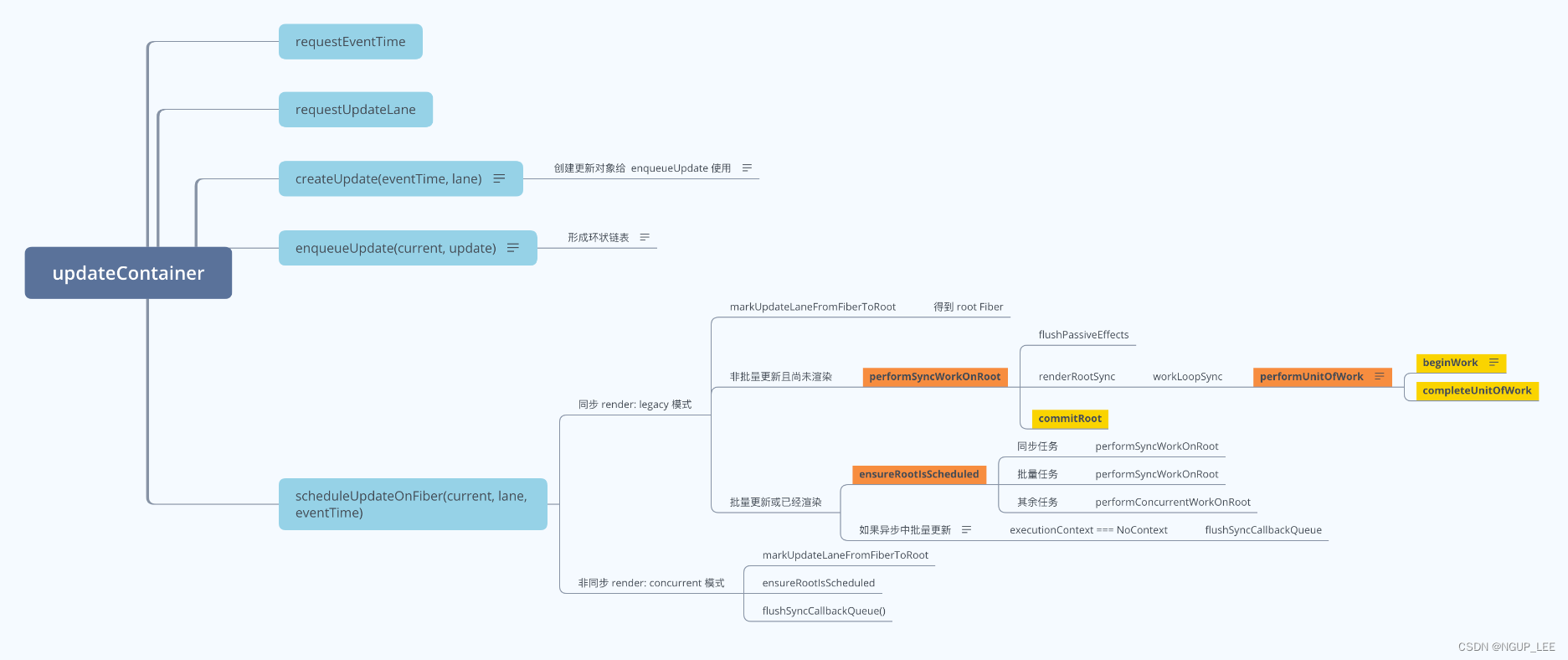Viewport: 1568px width, 660px height.
Task: Click performSyncWorkOnRoot next to 同步任务
Action: [1157, 446]
